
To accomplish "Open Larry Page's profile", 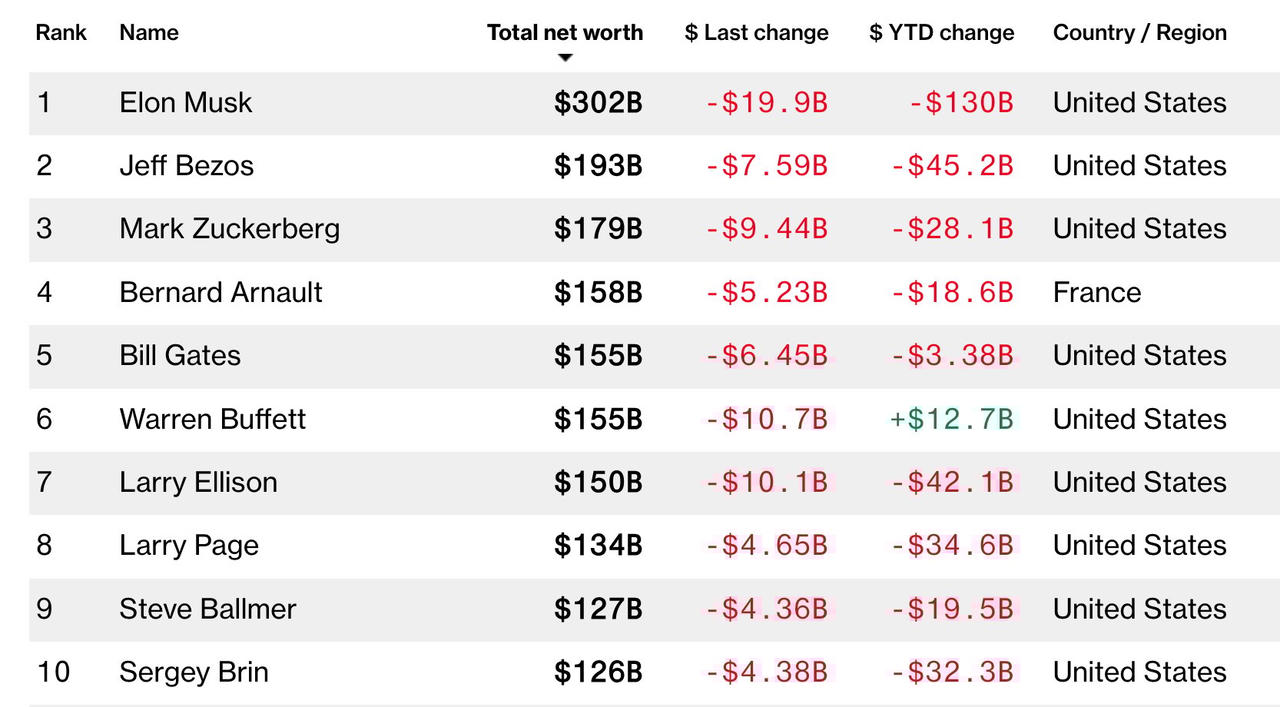I will click(x=189, y=546).
